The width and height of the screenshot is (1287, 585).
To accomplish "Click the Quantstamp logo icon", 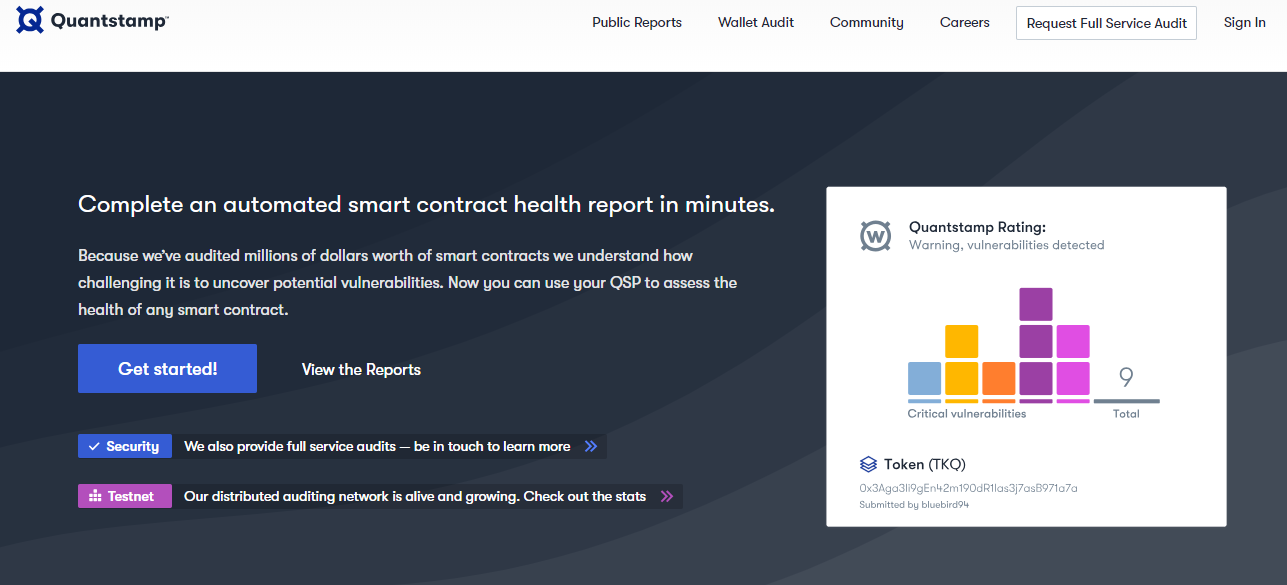I will (x=30, y=20).
